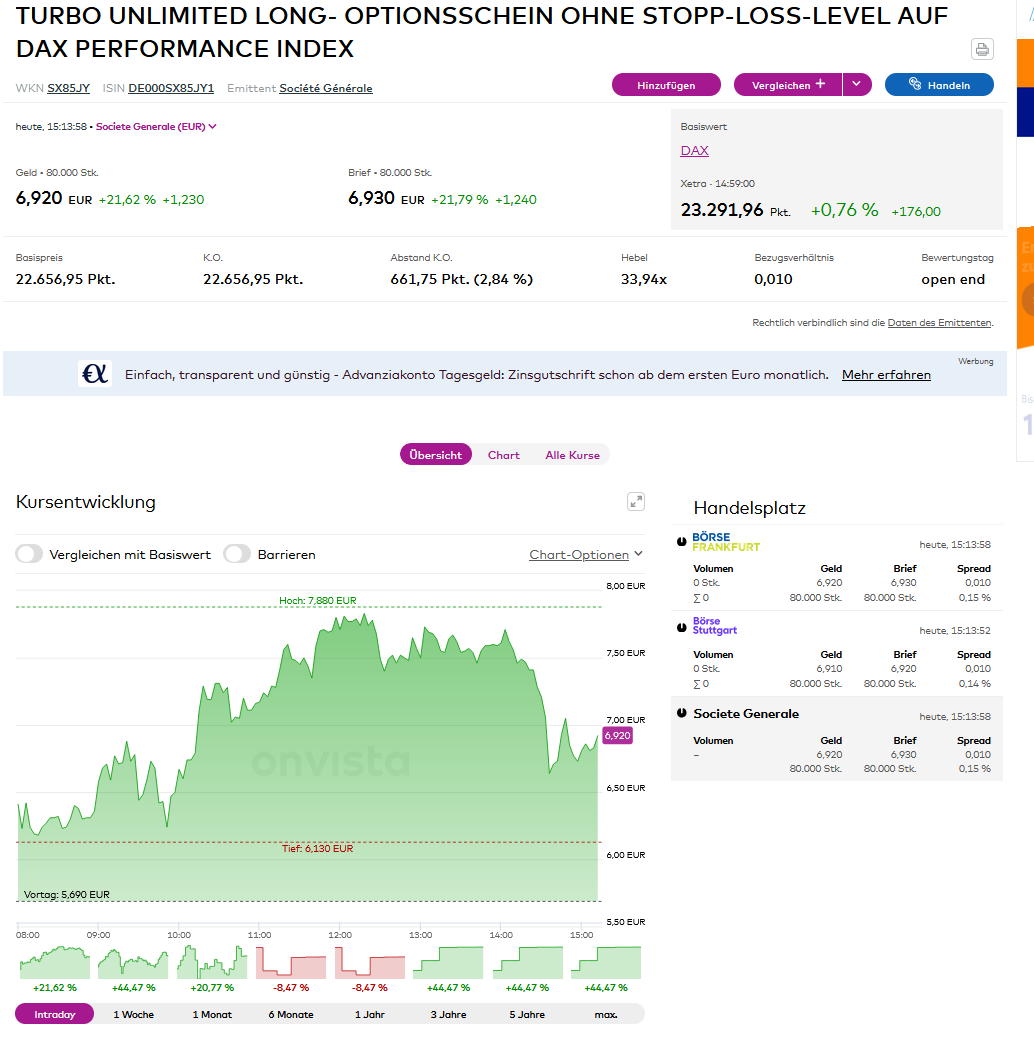Click the Hinzufügen button
This screenshot has height=1056, width=1034.
coord(666,85)
